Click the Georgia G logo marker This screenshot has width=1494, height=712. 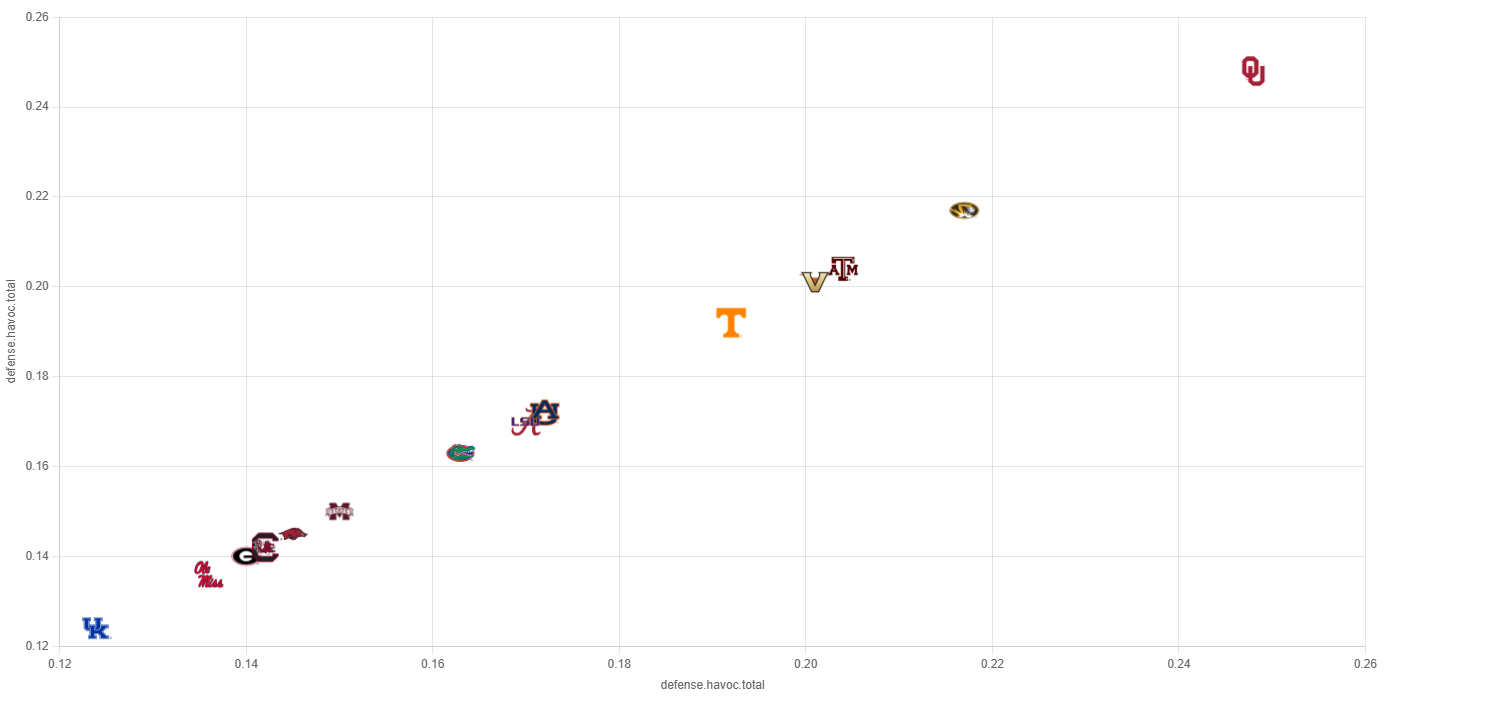coord(244,556)
